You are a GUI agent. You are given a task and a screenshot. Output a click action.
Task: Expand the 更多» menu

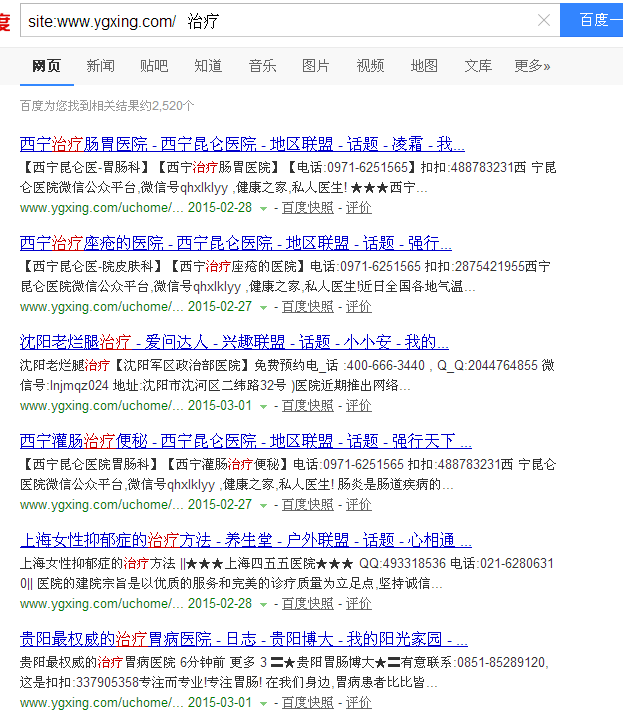pyautogui.click(x=532, y=66)
